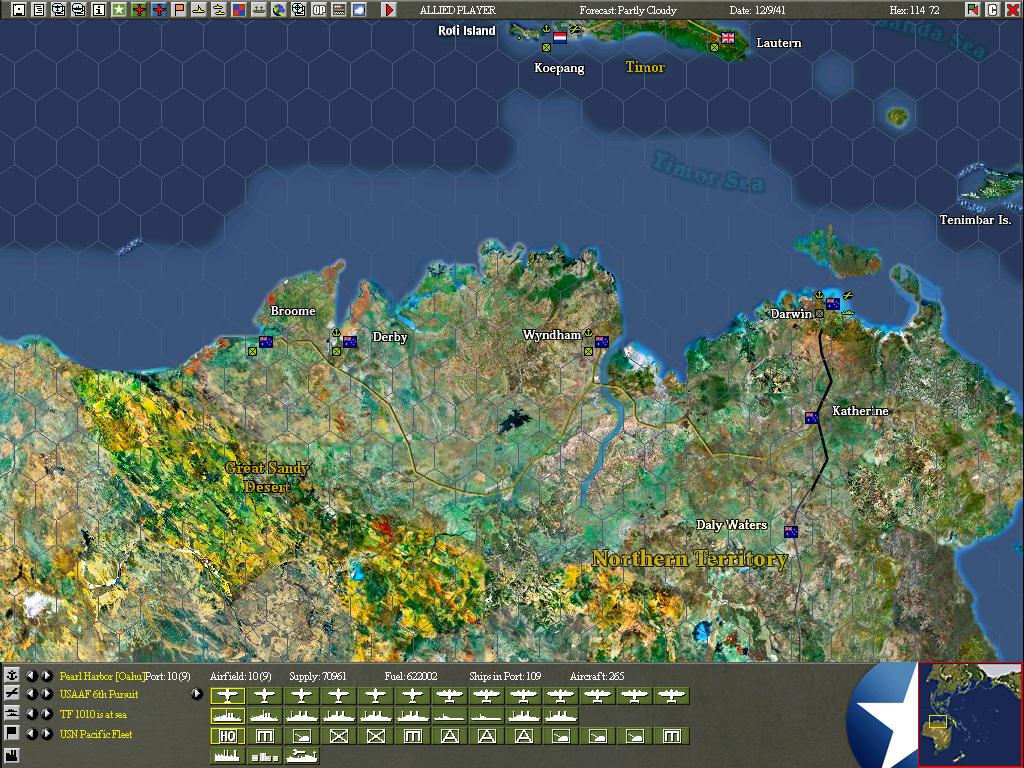Click the minimap in bottom right corner
Screen dimensions: 1024x768
(x=969, y=714)
